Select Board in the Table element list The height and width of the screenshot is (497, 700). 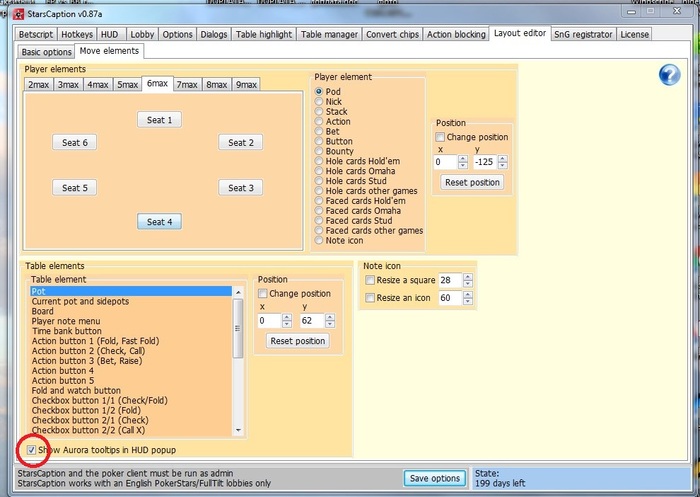coord(44,311)
